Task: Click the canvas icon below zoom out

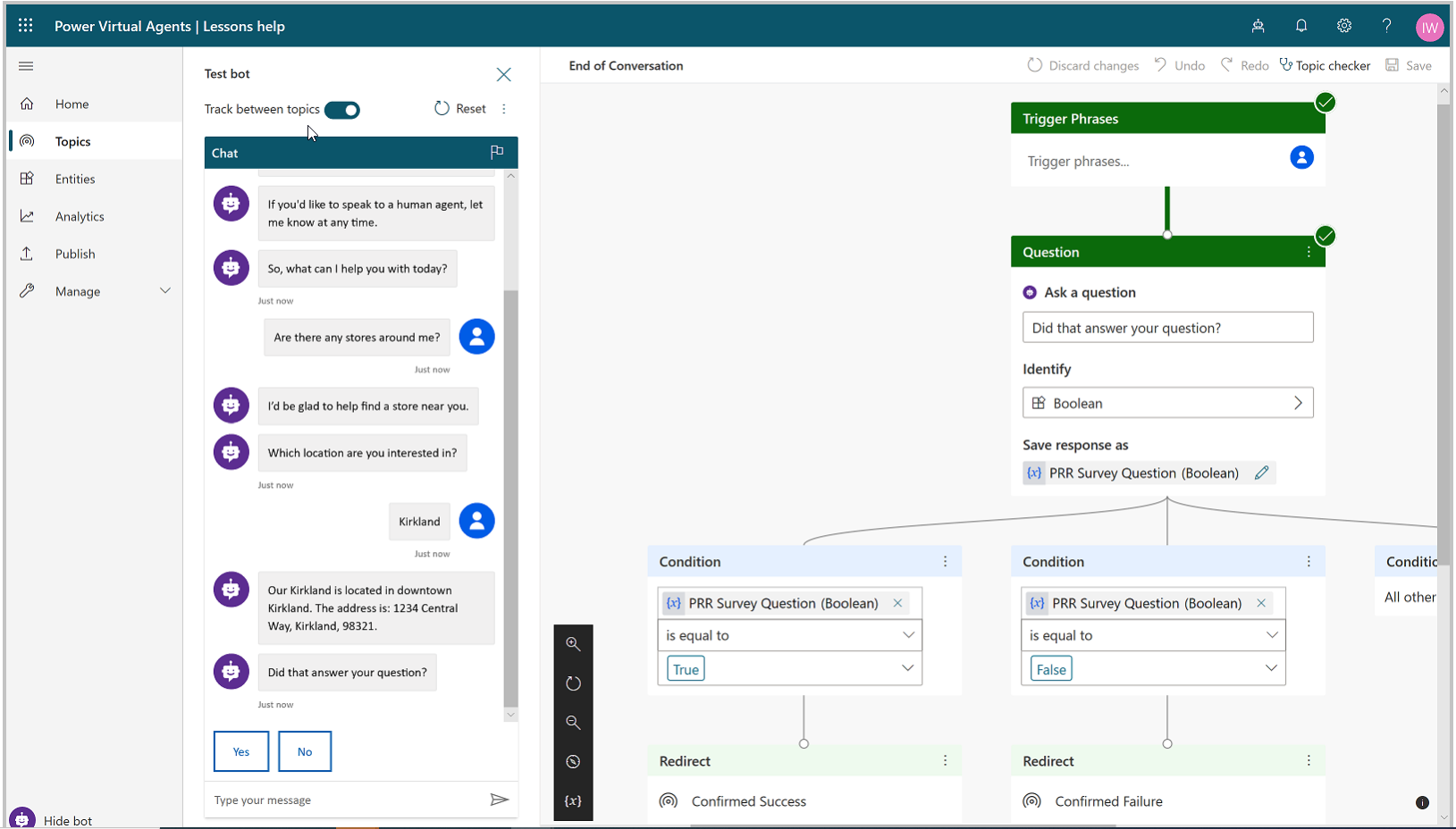Action: (573, 761)
